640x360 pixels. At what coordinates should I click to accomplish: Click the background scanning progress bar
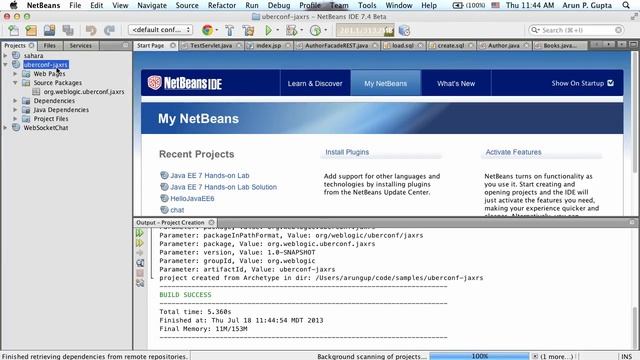point(480,356)
